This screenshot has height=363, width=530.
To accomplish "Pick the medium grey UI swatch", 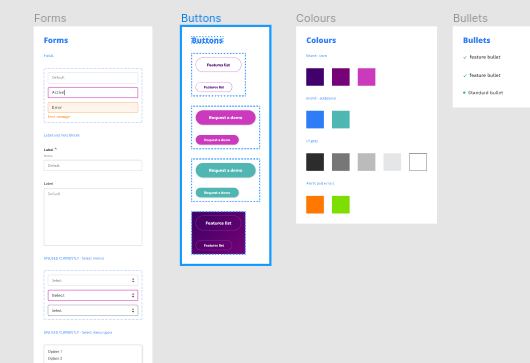I will pyautogui.click(x=341, y=162).
